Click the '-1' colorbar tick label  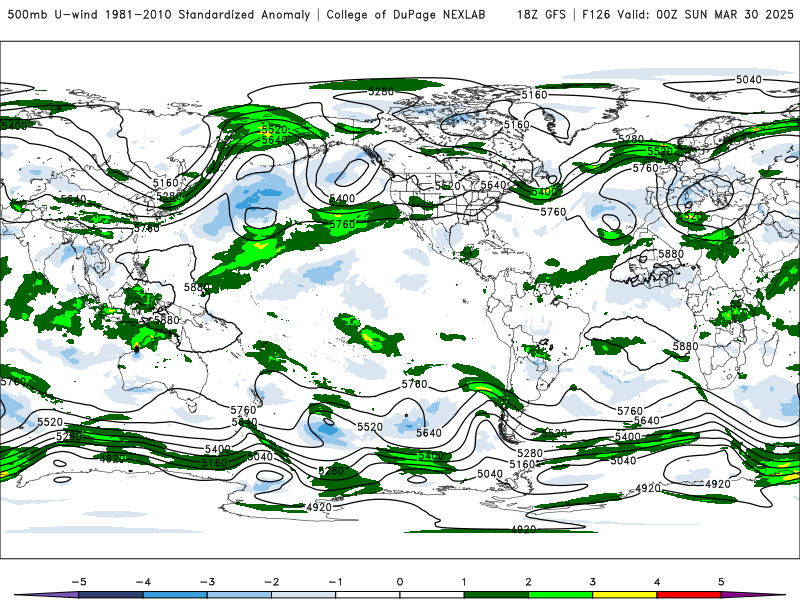point(335,582)
